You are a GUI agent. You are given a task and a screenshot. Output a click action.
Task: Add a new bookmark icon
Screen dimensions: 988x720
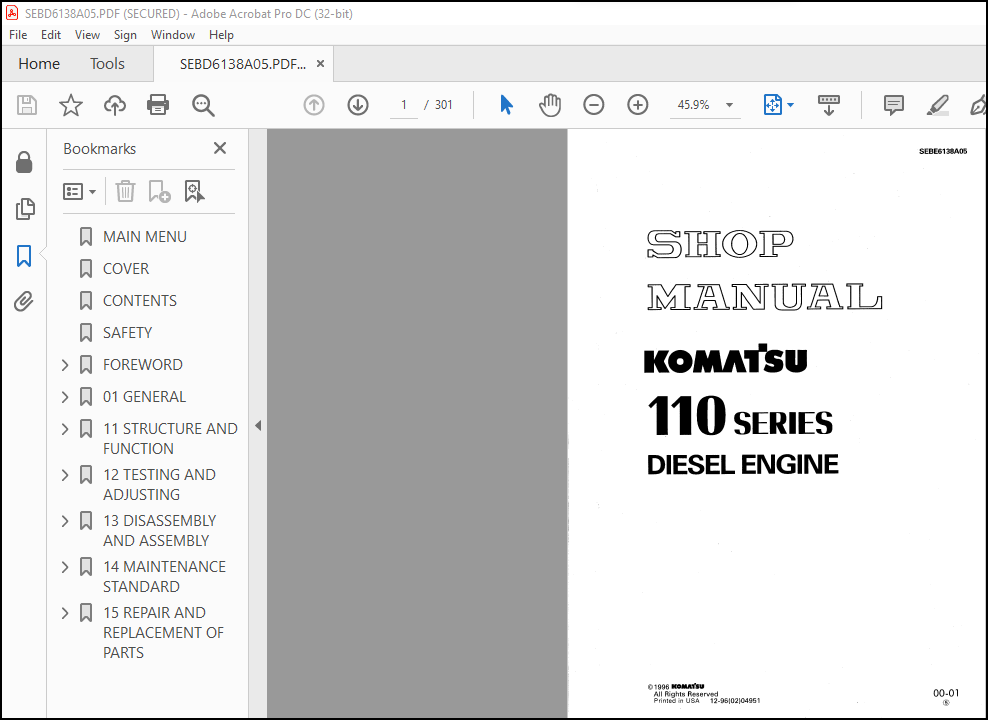click(x=159, y=191)
